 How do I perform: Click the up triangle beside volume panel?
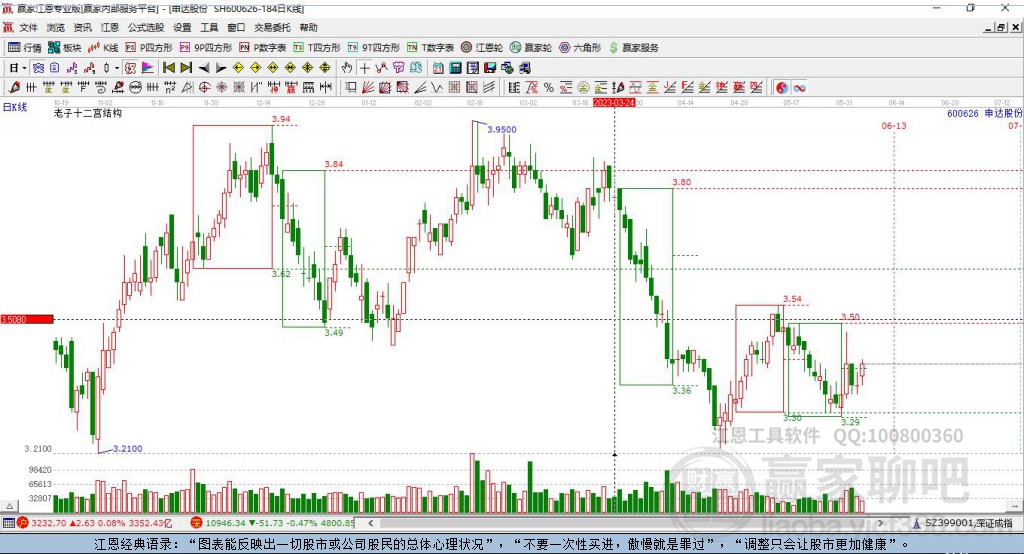(9, 506)
